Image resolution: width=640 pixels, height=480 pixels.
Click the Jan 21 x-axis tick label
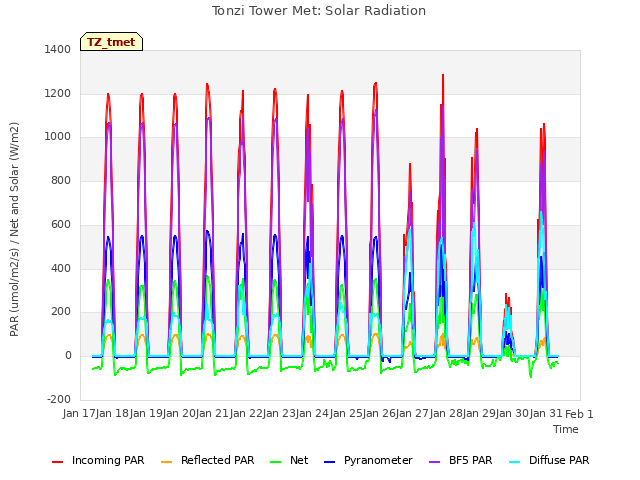(x=212, y=413)
